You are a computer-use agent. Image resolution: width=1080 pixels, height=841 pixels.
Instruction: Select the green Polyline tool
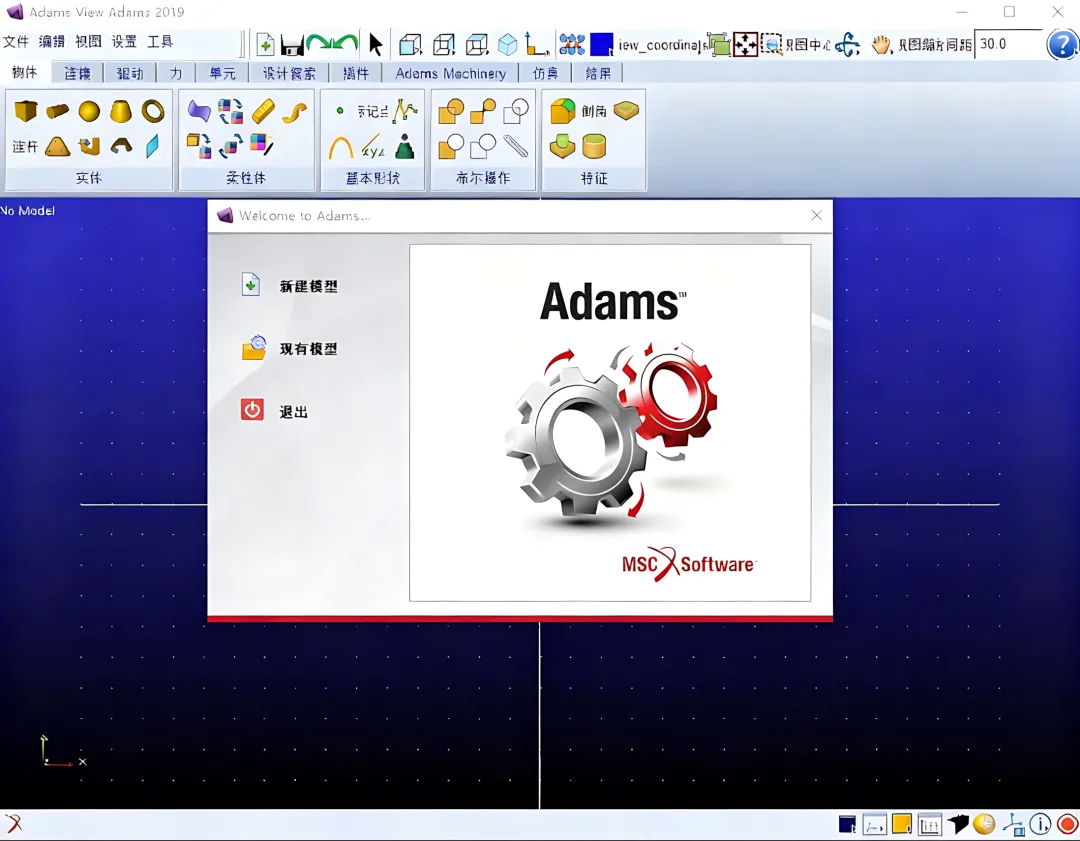click(x=406, y=111)
